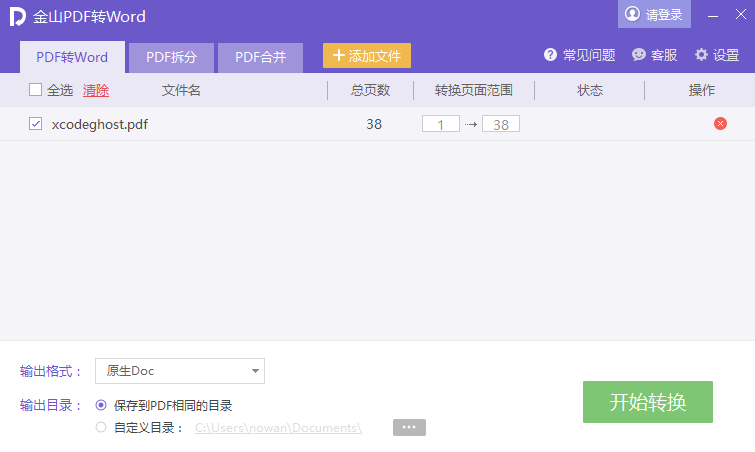The image size is (755, 452).
Task: Uncheck the xcodeghost.pdf row checkbox
Action: click(35, 124)
